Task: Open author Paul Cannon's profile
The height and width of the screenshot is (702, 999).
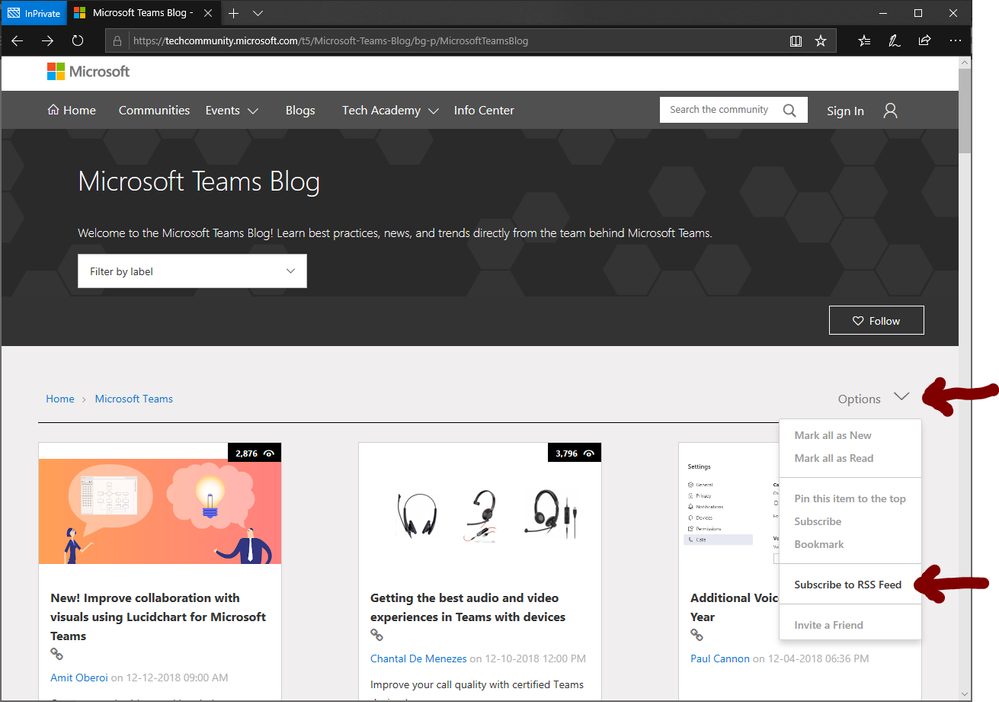Action: pos(720,659)
